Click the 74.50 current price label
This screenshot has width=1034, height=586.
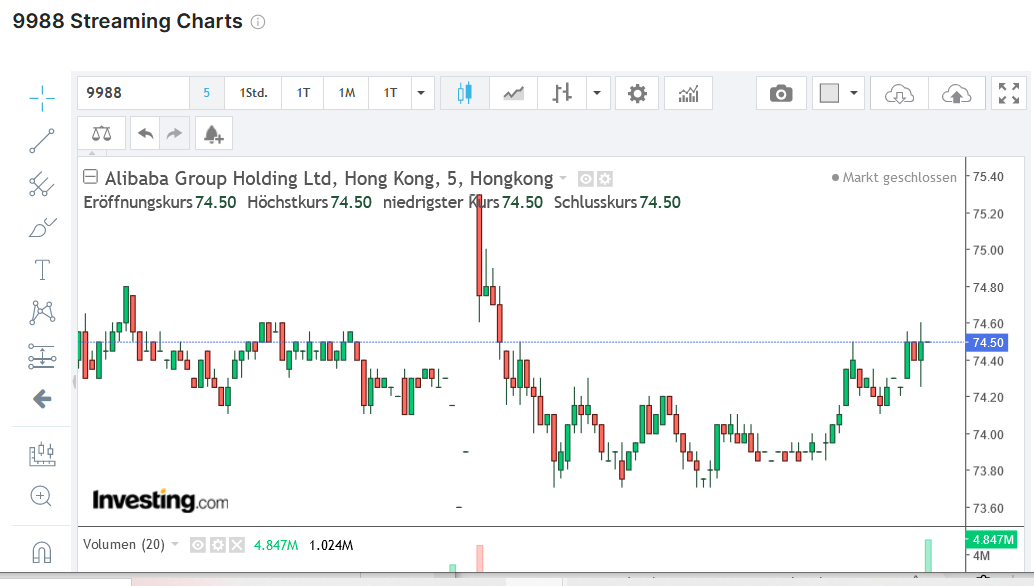pos(987,342)
